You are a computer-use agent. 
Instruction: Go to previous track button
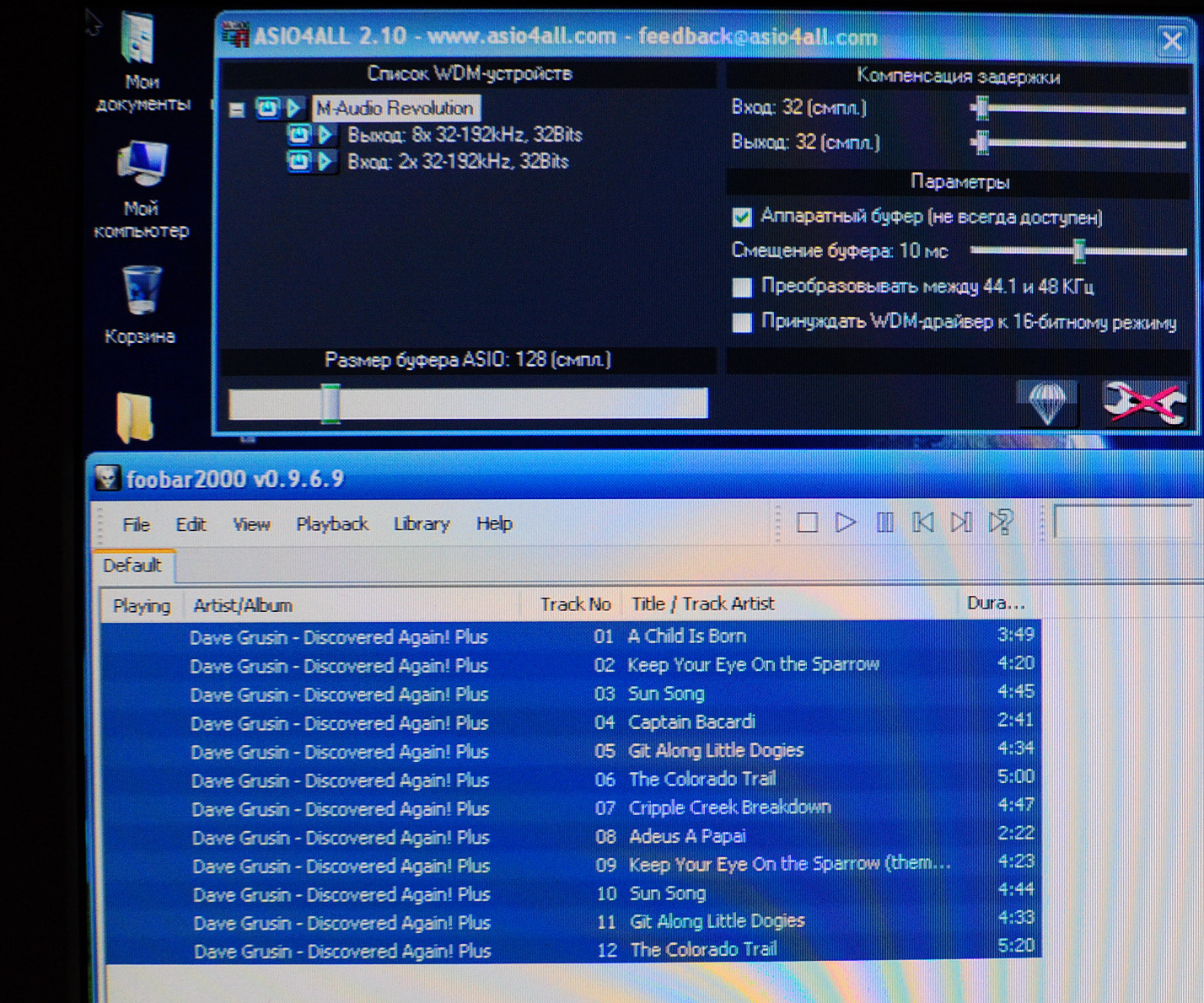click(x=922, y=523)
